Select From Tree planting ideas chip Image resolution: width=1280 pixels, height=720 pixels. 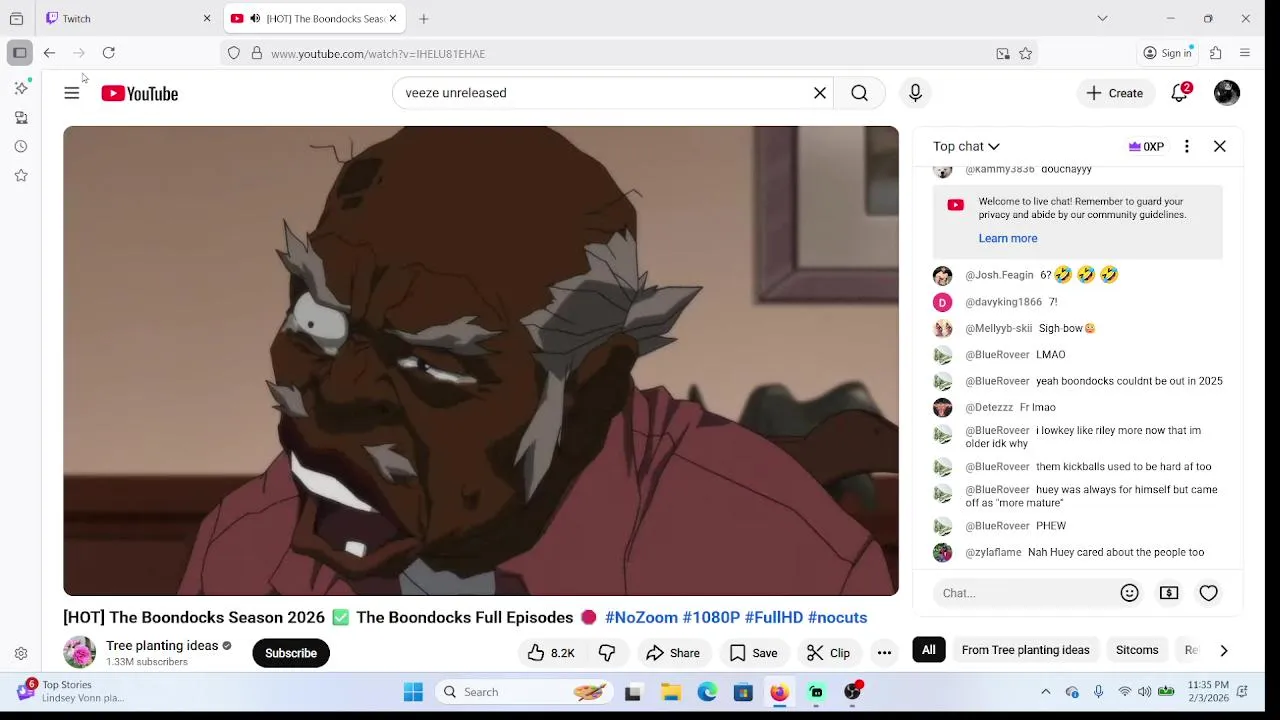(x=1025, y=650)
